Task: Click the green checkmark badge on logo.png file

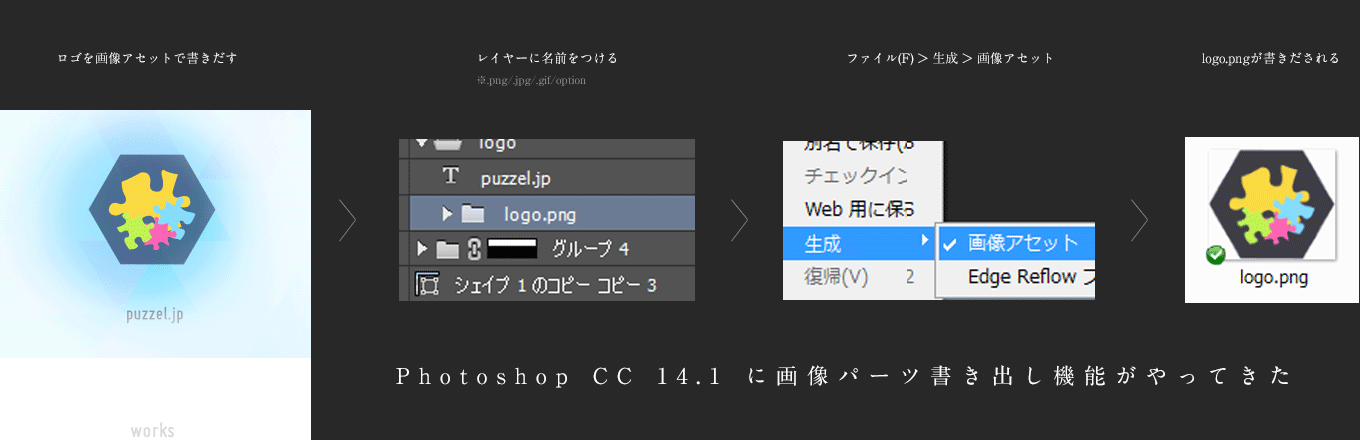Action: click(1216, 256)
